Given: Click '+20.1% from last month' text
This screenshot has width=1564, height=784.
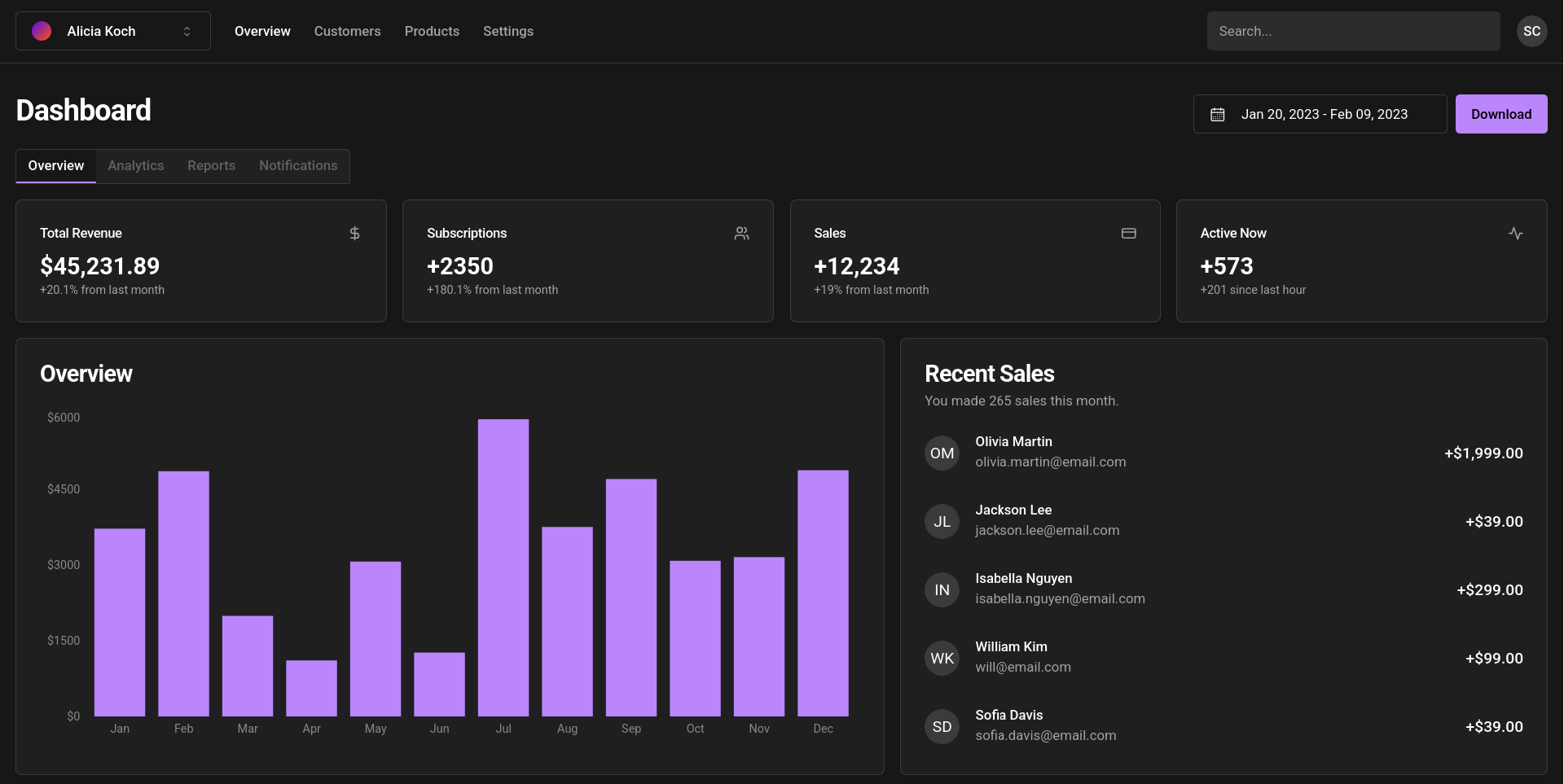Looking at the screenshot, I should (x=102, y=290).
